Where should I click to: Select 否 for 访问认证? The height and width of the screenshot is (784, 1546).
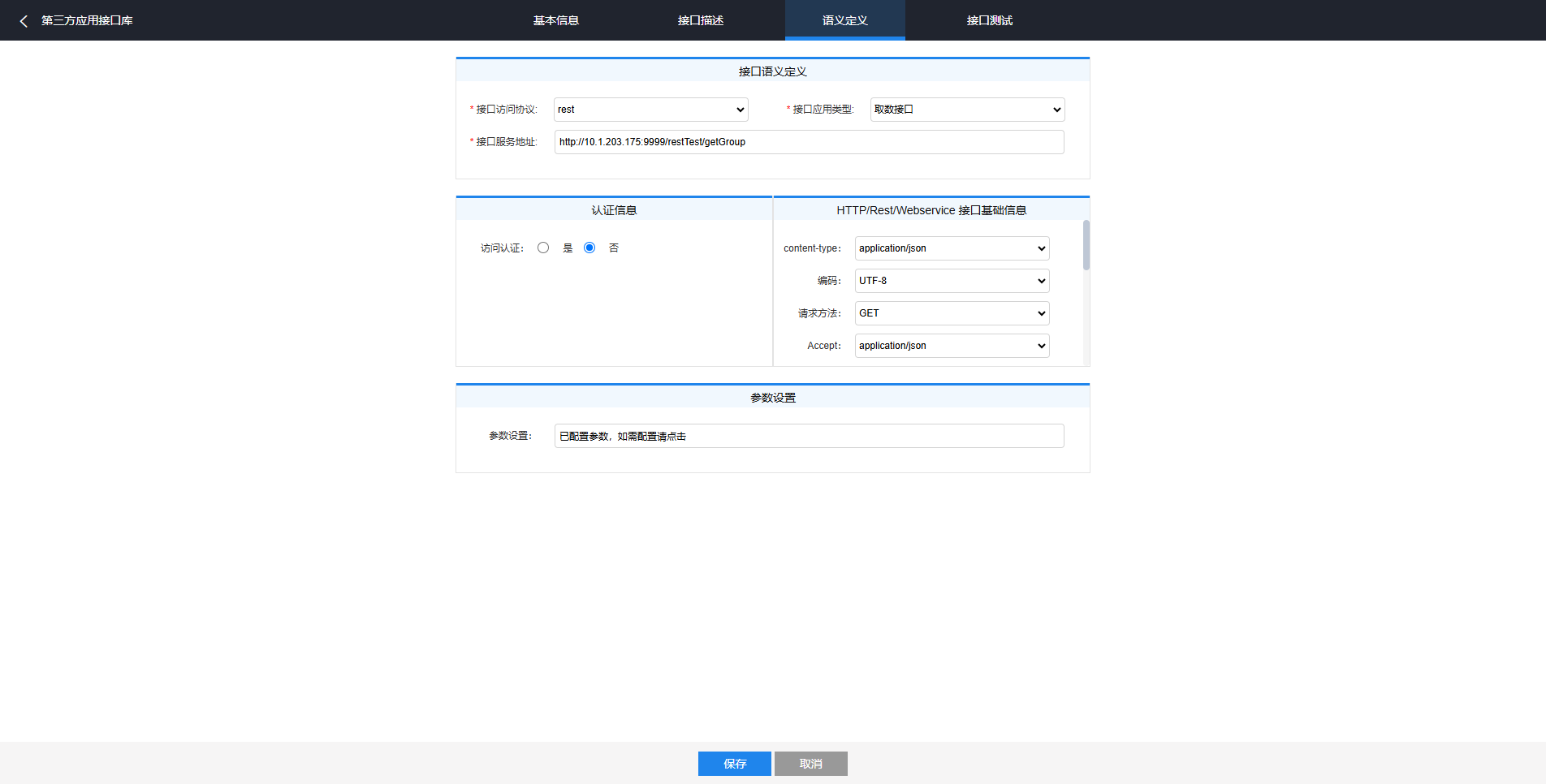pyautogui.click(x=589, y=248)
